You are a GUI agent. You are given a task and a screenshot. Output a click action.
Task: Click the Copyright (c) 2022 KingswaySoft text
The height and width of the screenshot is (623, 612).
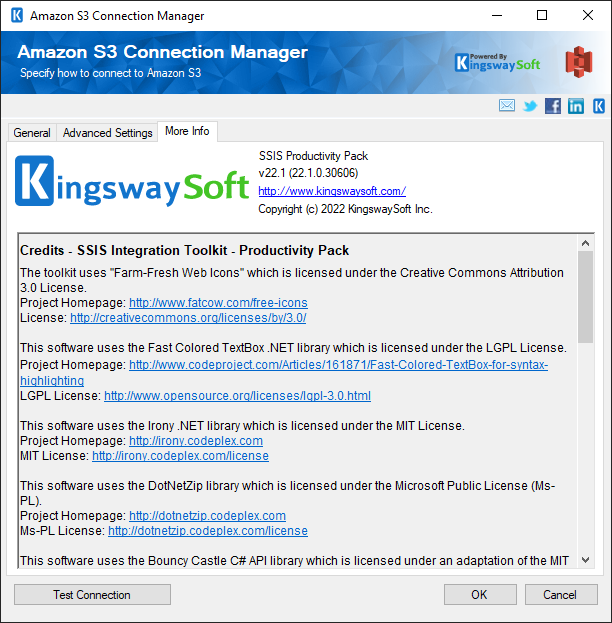[345, 209]
